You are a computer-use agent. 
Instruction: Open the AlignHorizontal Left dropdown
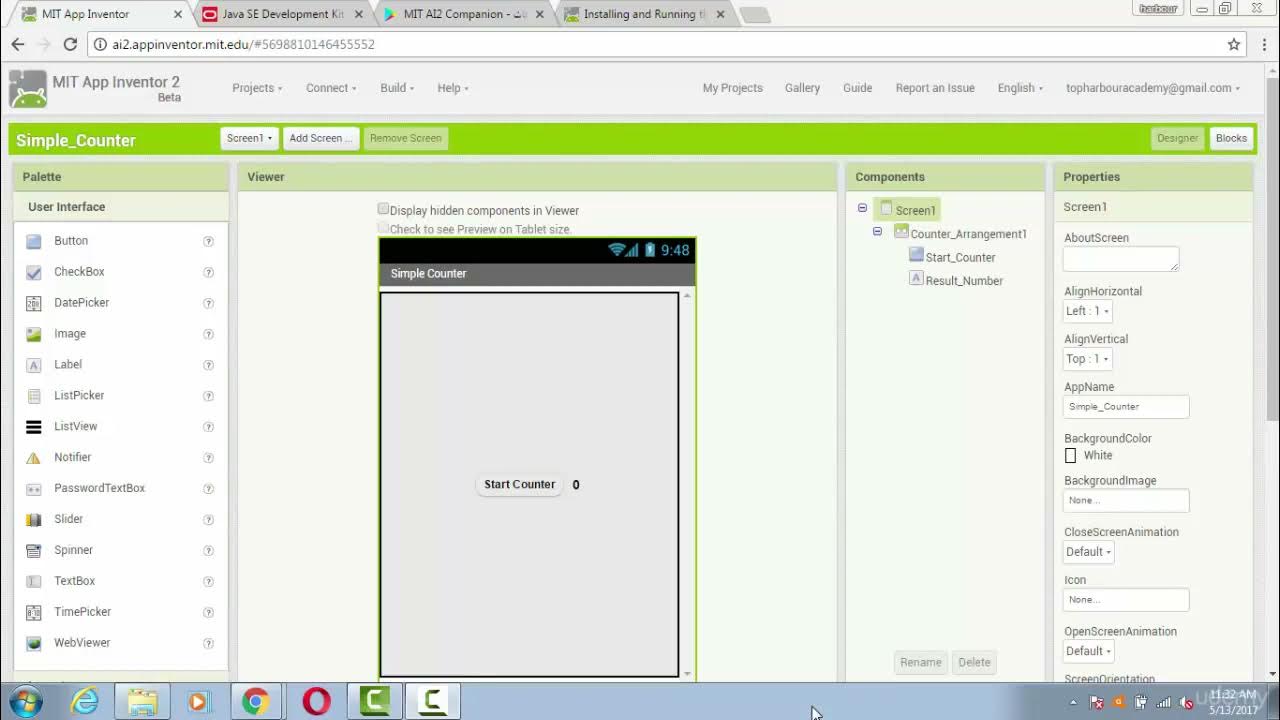(x=1087, y=311)
